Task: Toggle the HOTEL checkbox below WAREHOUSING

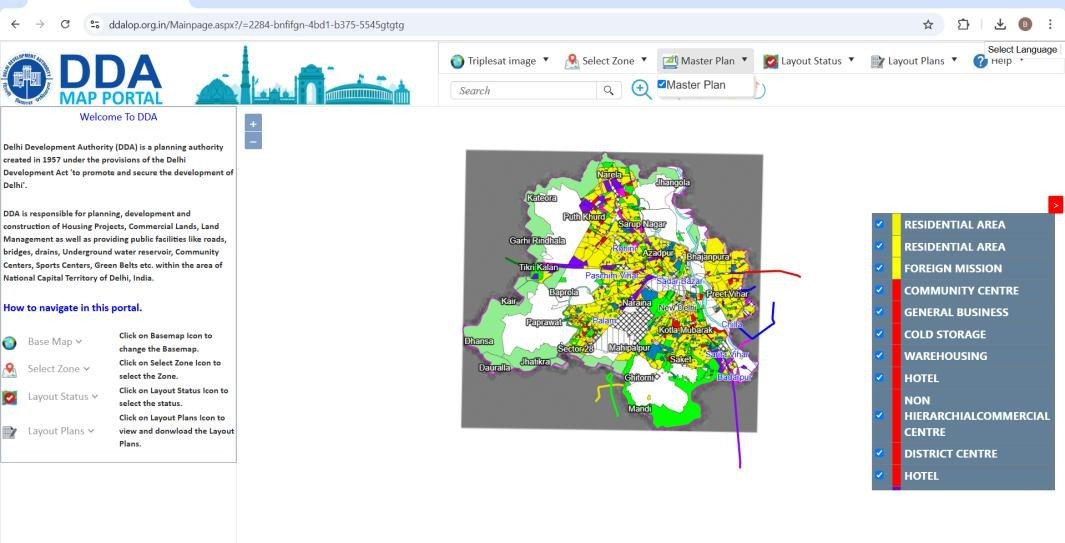Action: [x=880, y=377]
